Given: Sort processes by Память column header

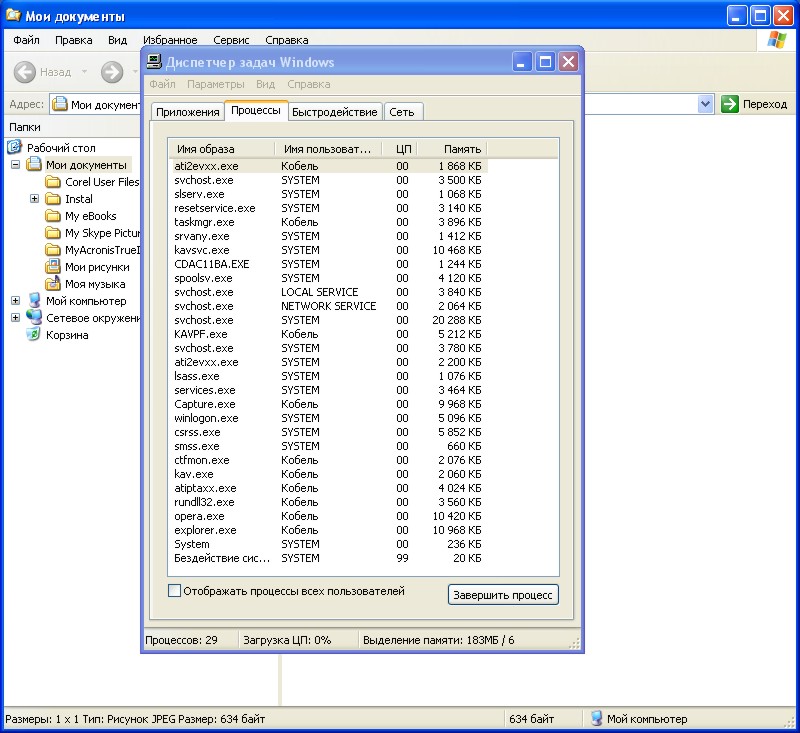Looking at the screenshot, I should (453, 149).
